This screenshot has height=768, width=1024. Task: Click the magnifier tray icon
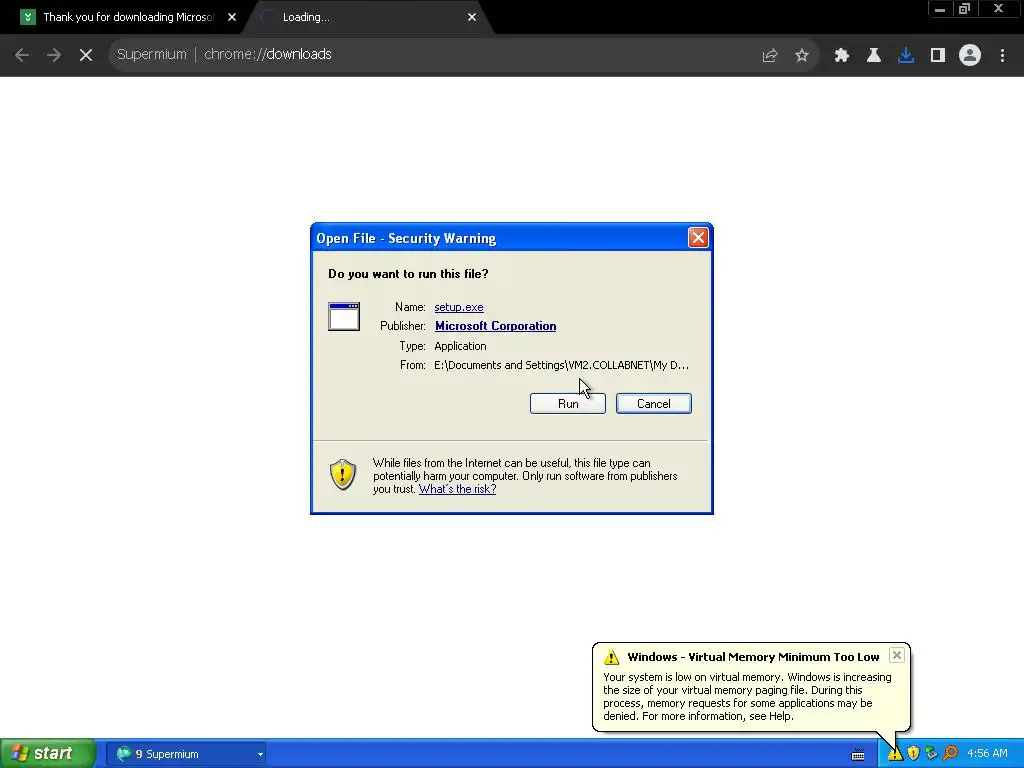tap(950, 754)
